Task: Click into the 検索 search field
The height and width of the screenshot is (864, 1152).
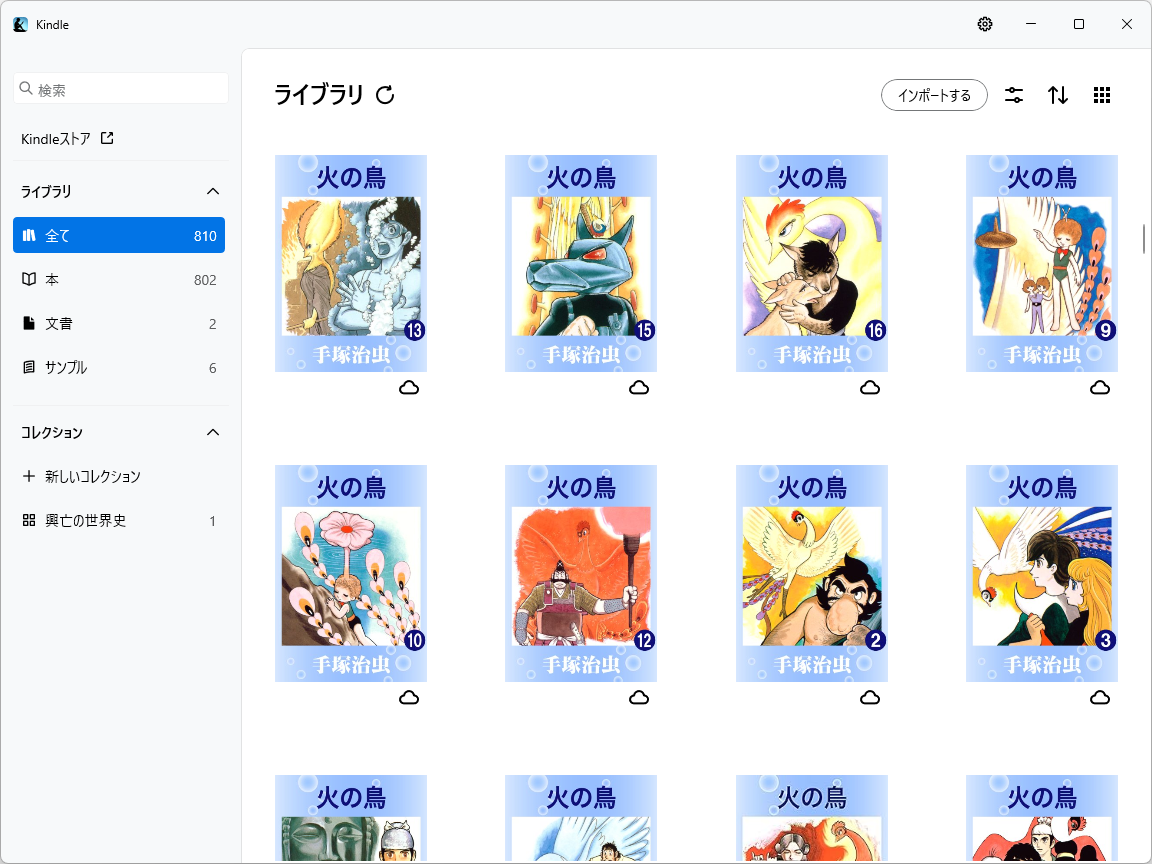Action: click(x=120, y=89)
